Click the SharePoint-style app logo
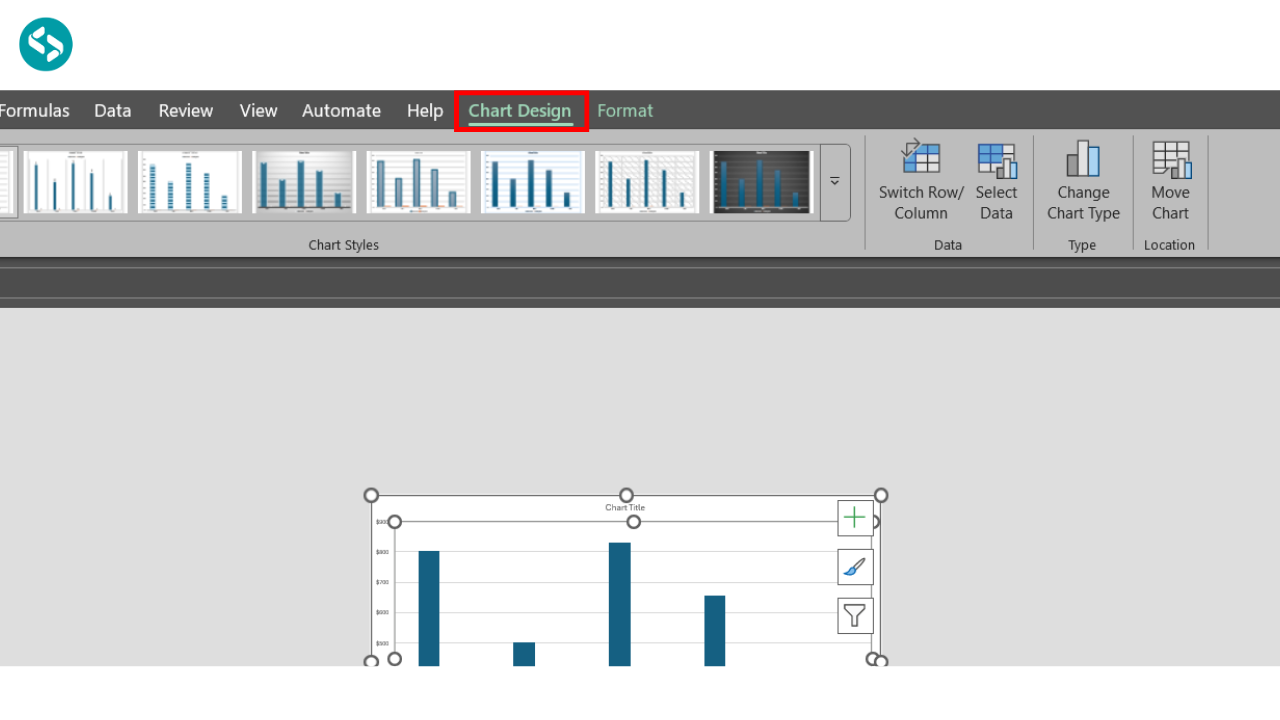Image resolution: width=1280 pixels, height=720 pixels. click(x=43, y=43)
